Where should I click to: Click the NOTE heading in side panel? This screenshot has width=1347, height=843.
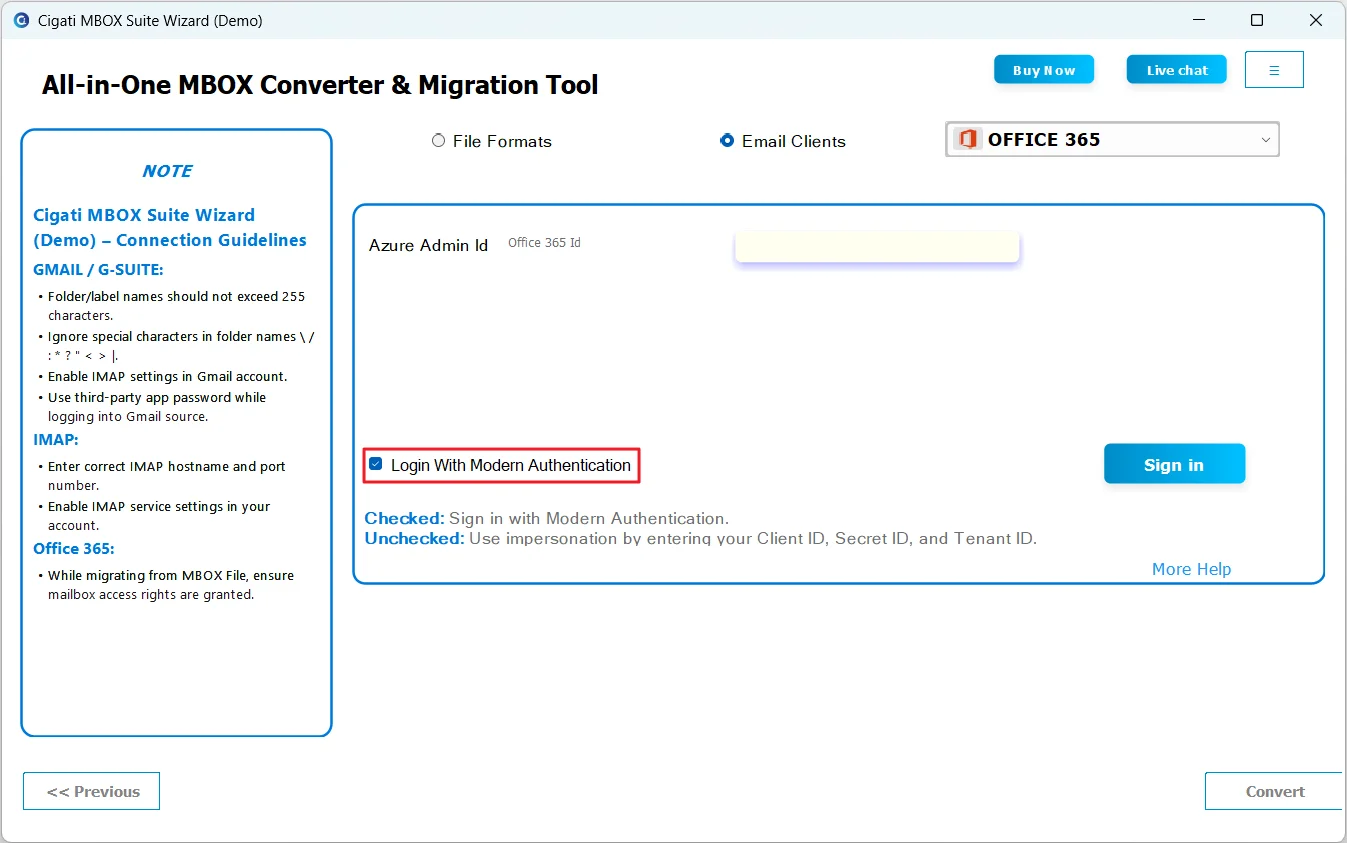click(x=167, y=171)
